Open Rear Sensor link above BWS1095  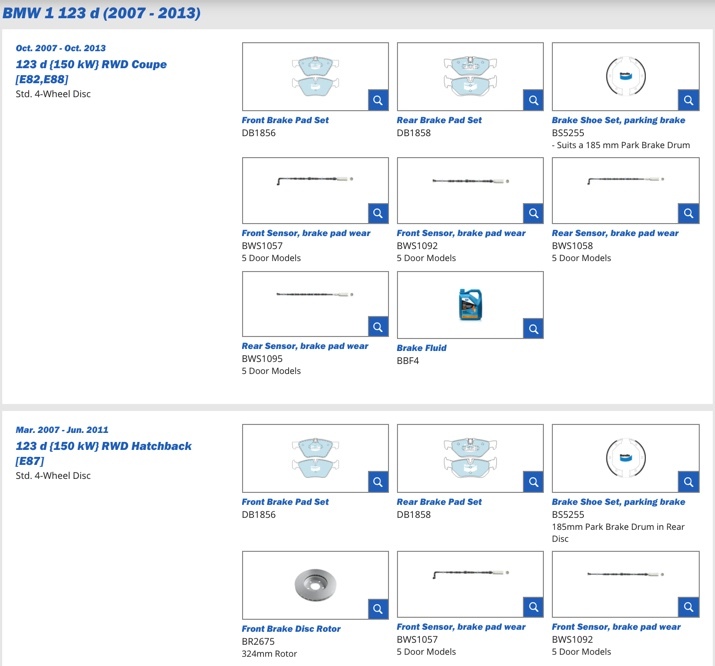pyautogui.click(x=305, y=346)
